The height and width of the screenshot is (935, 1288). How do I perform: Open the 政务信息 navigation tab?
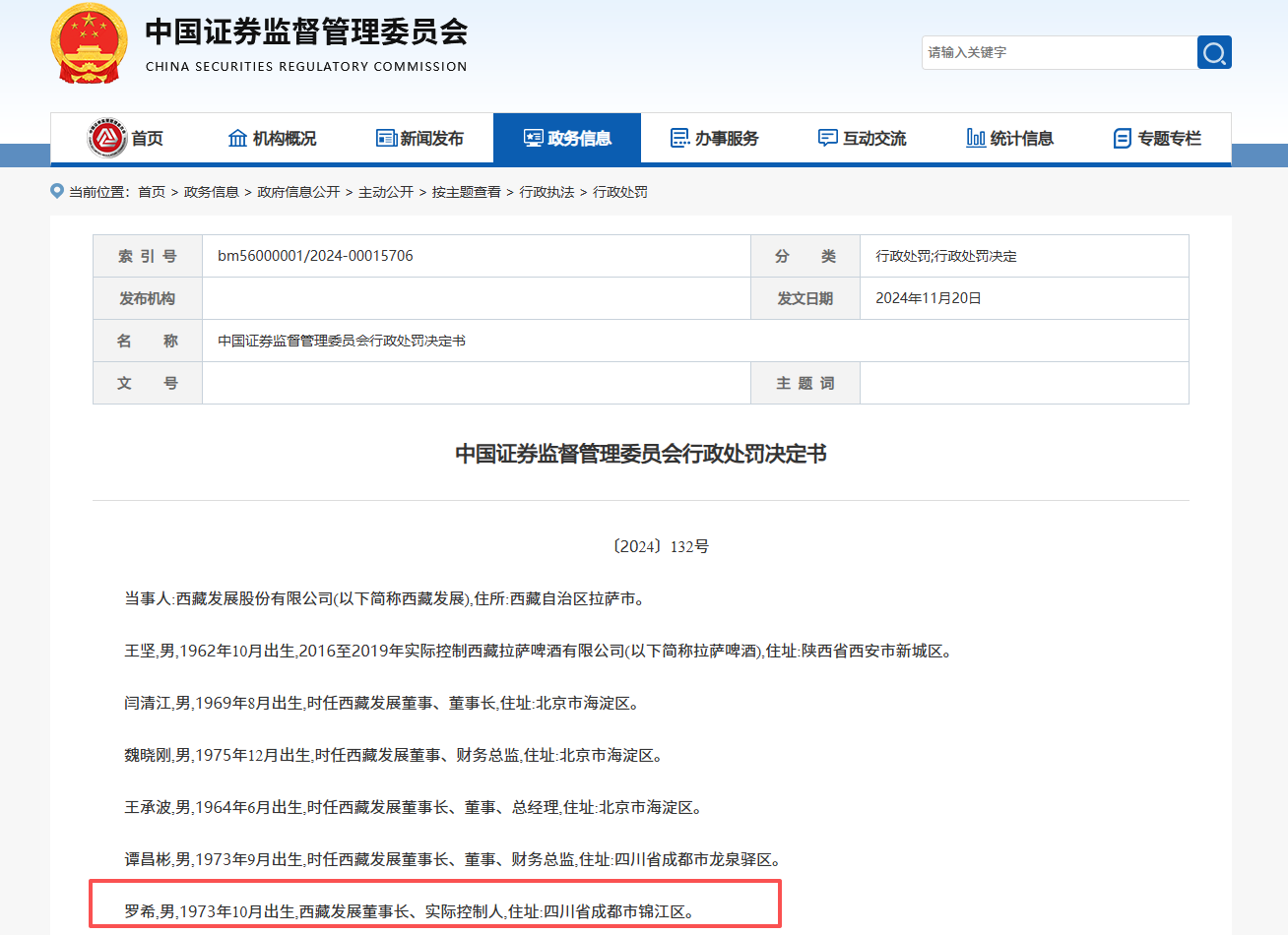tap(567, 138)
